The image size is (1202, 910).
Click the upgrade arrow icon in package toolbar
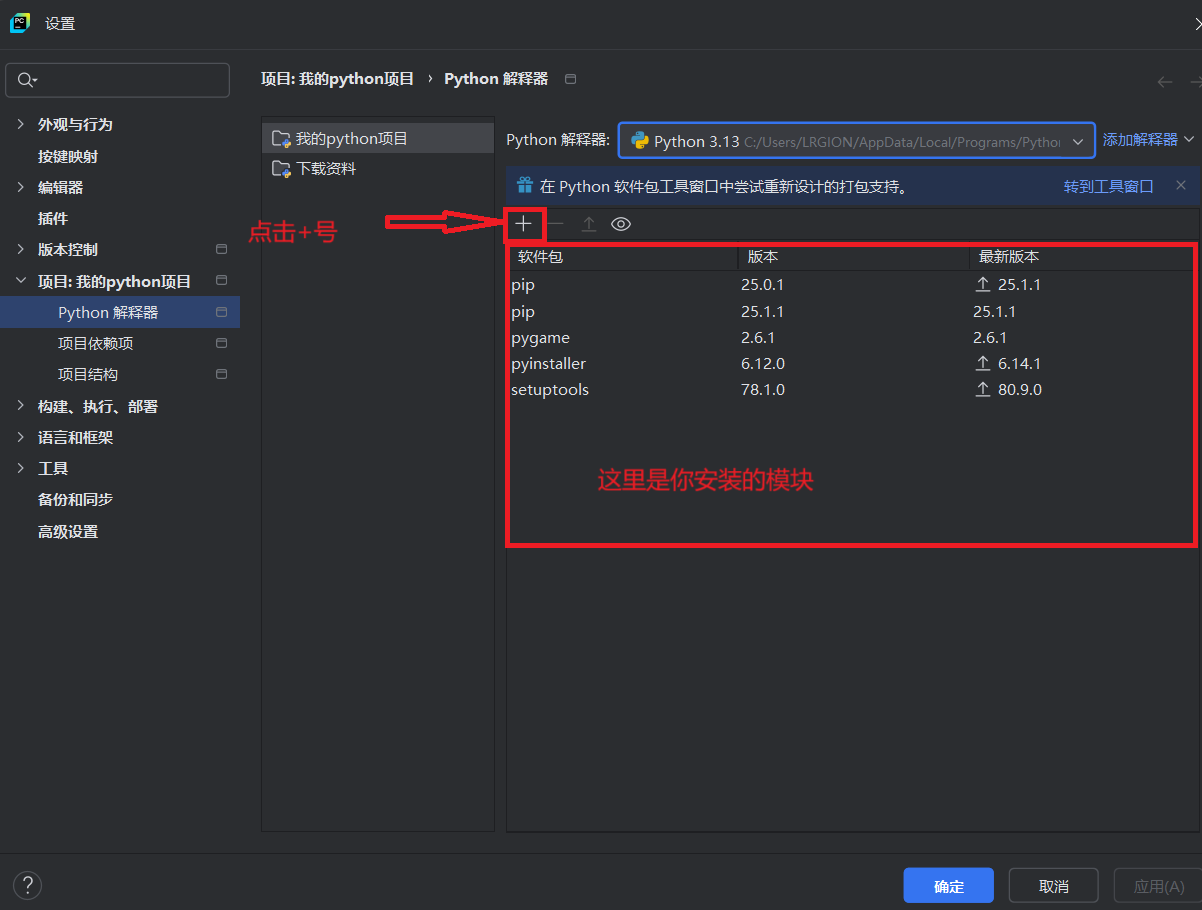(589, 224)
